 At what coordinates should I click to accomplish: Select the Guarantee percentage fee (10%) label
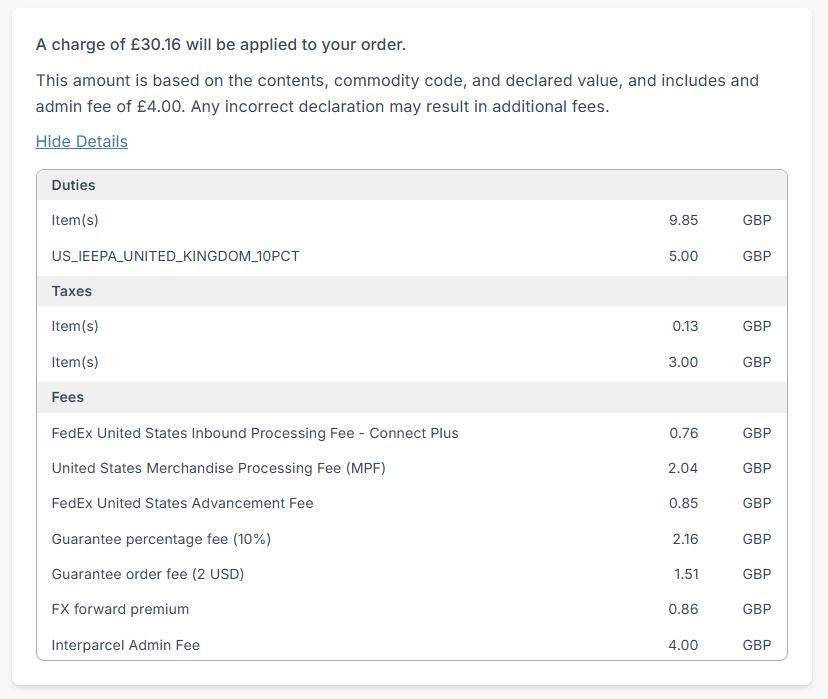point(161,539)
